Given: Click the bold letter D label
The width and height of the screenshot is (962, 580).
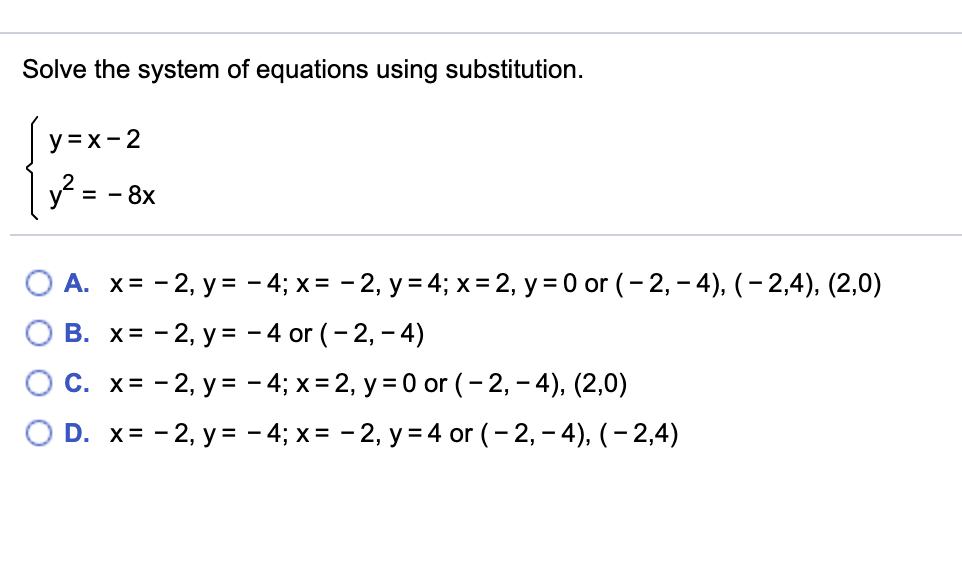Looking at the screenshot, I should [74, 432].
